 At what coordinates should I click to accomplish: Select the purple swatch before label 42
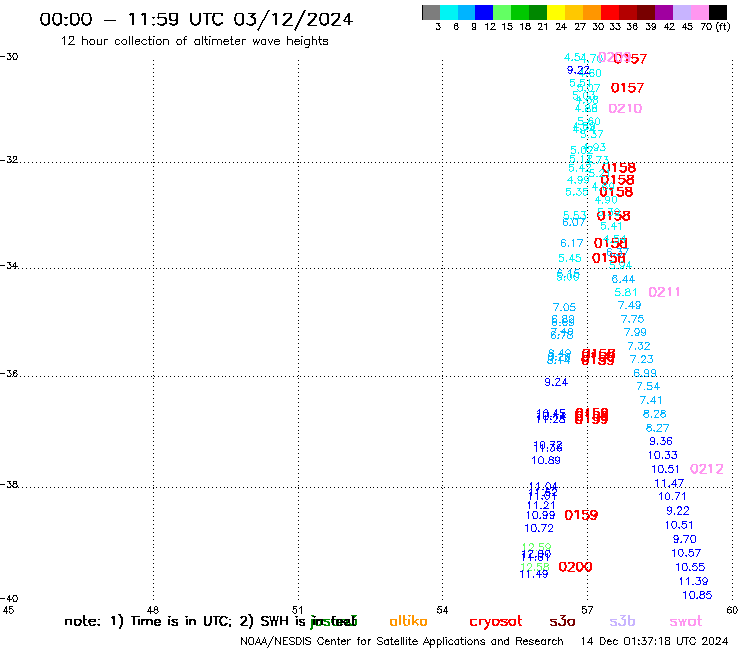click(x=664, y=12)
